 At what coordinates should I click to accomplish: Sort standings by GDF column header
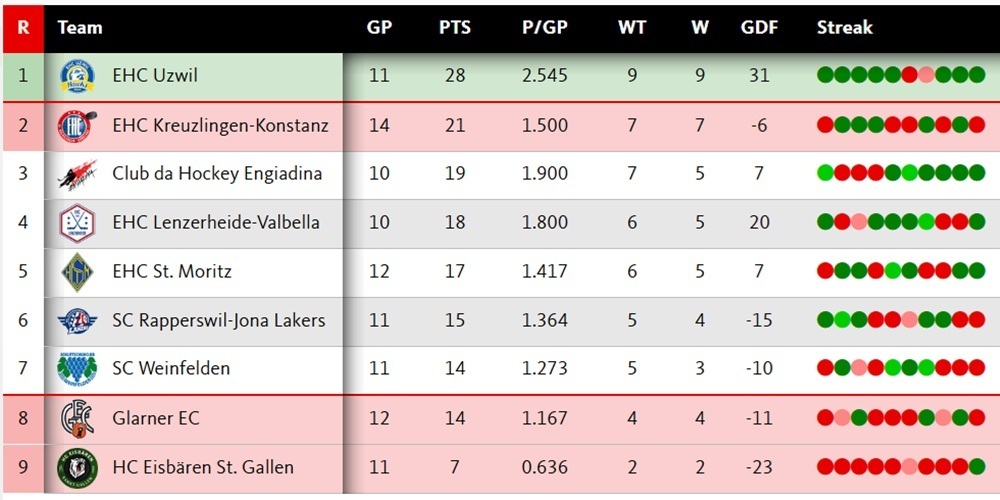(759, 28)
